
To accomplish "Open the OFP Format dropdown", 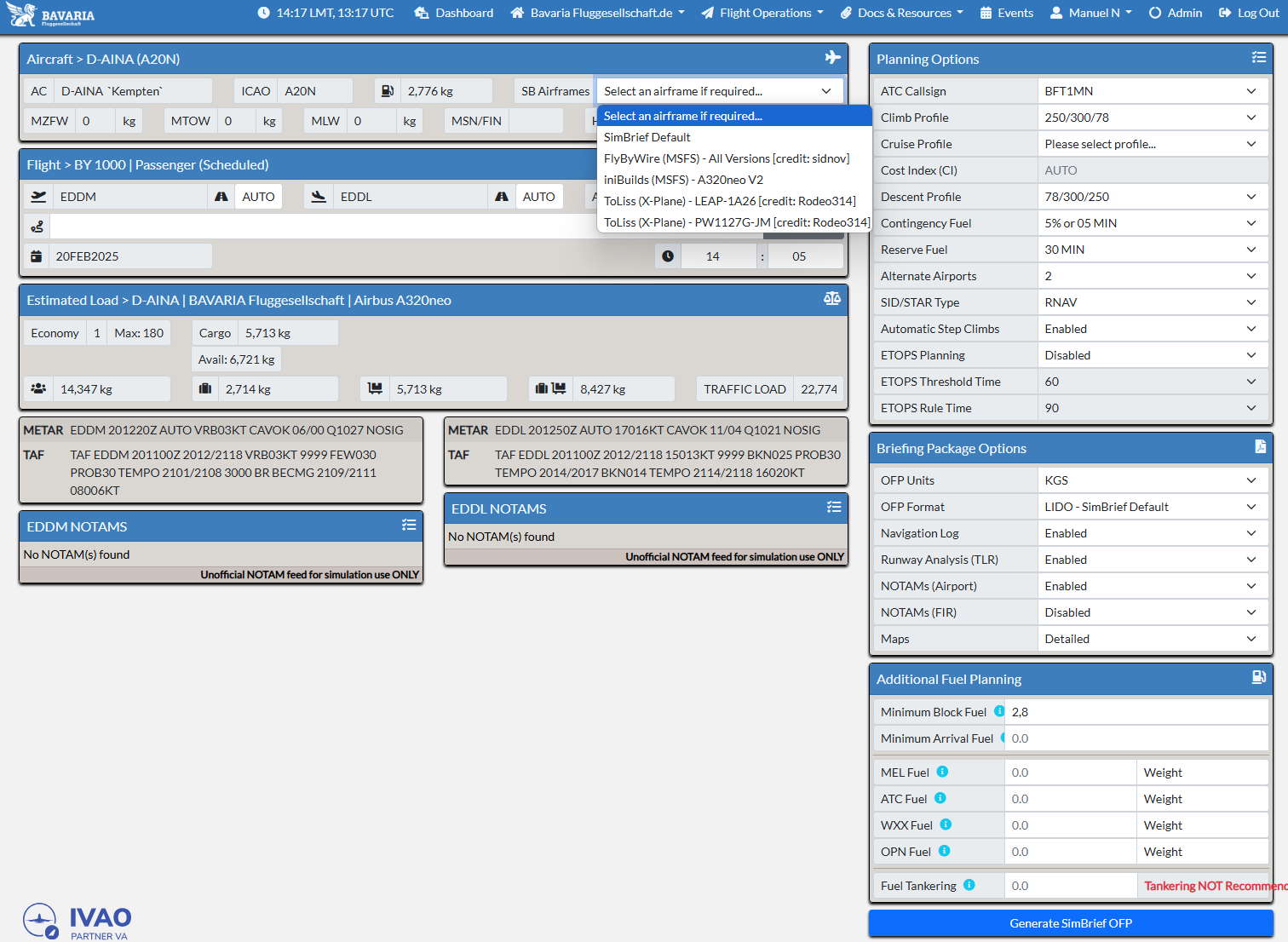I will pyautogui.click(x=1153, y=507).
